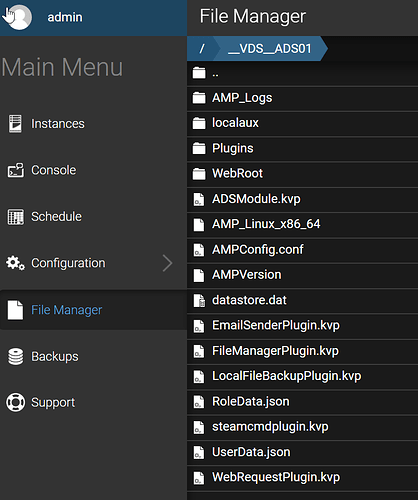Open the Plugins folder
418x500 pixels.
click(302, 148)
